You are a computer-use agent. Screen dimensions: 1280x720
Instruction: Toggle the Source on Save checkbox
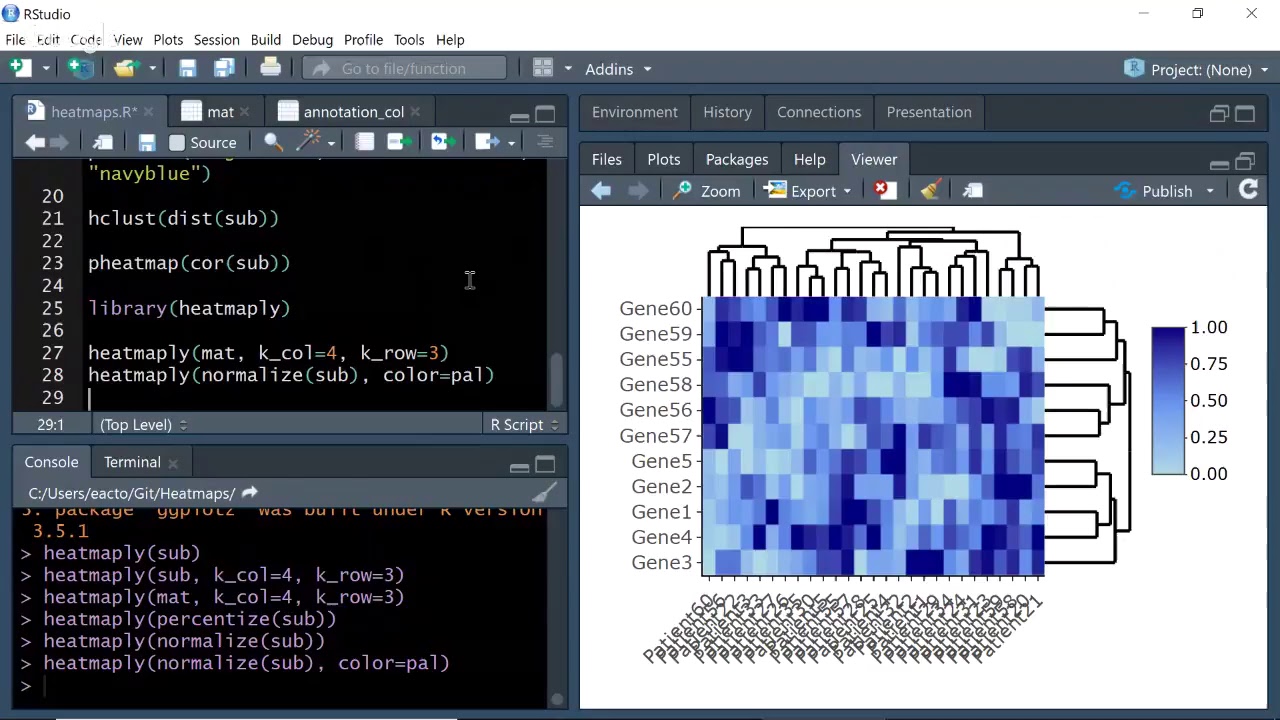point(177,143)
